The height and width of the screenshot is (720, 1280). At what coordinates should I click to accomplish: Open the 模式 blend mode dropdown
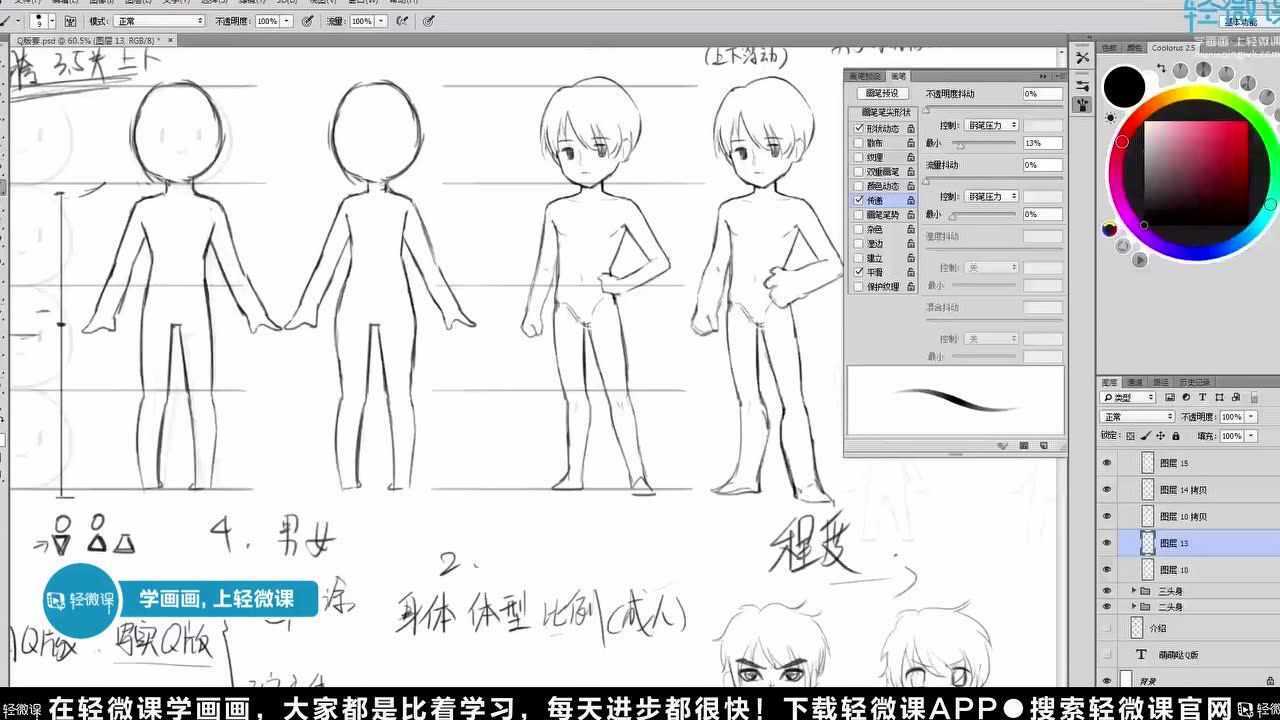[160, 21]
